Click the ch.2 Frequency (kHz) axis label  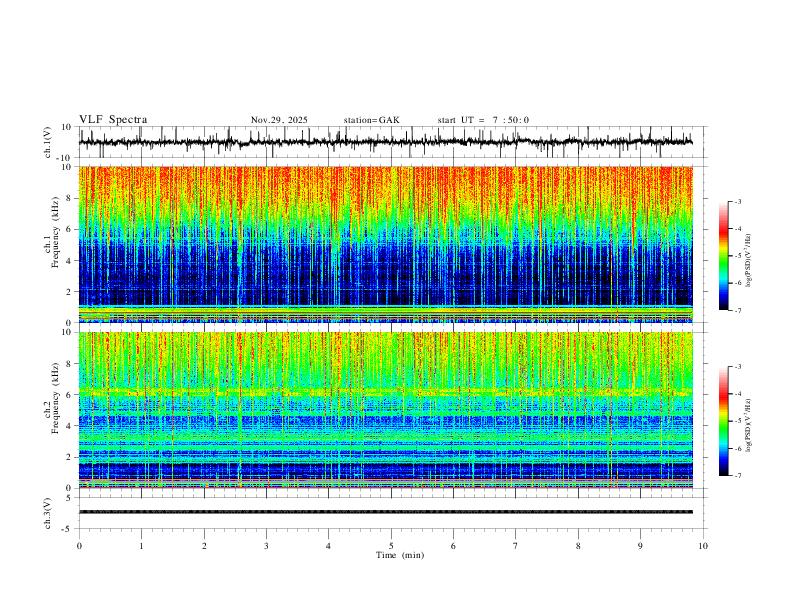click(52, 398)
